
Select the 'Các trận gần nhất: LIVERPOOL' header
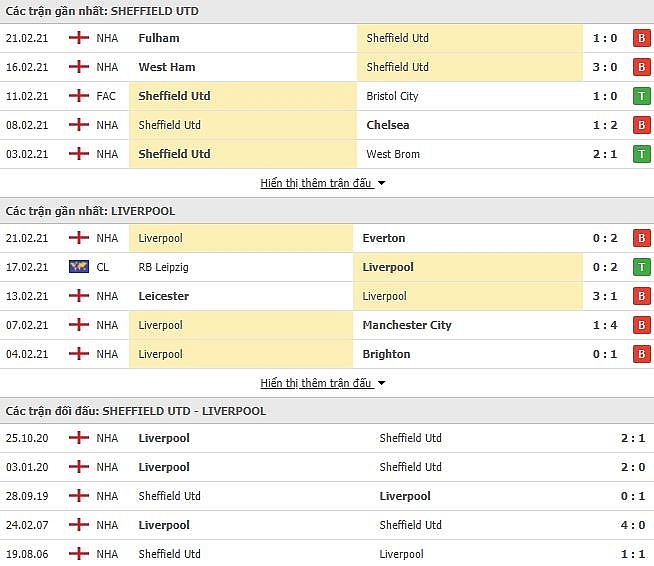click(x=91, y=211)
